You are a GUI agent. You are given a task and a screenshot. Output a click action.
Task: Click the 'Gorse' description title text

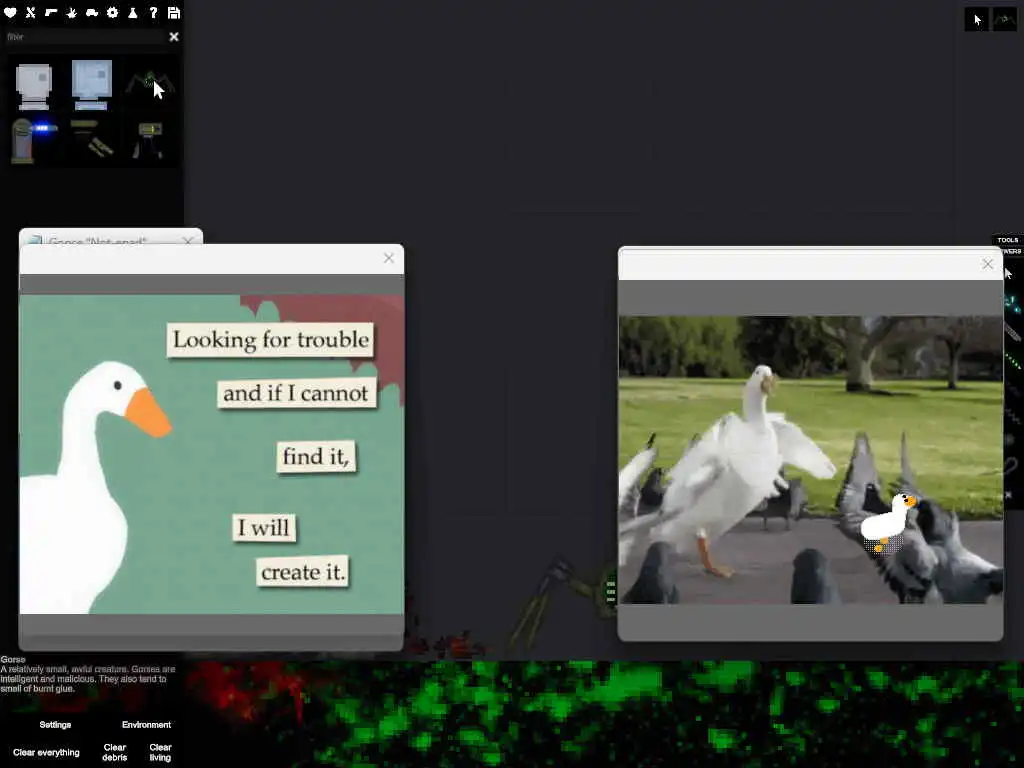(12, 660)
